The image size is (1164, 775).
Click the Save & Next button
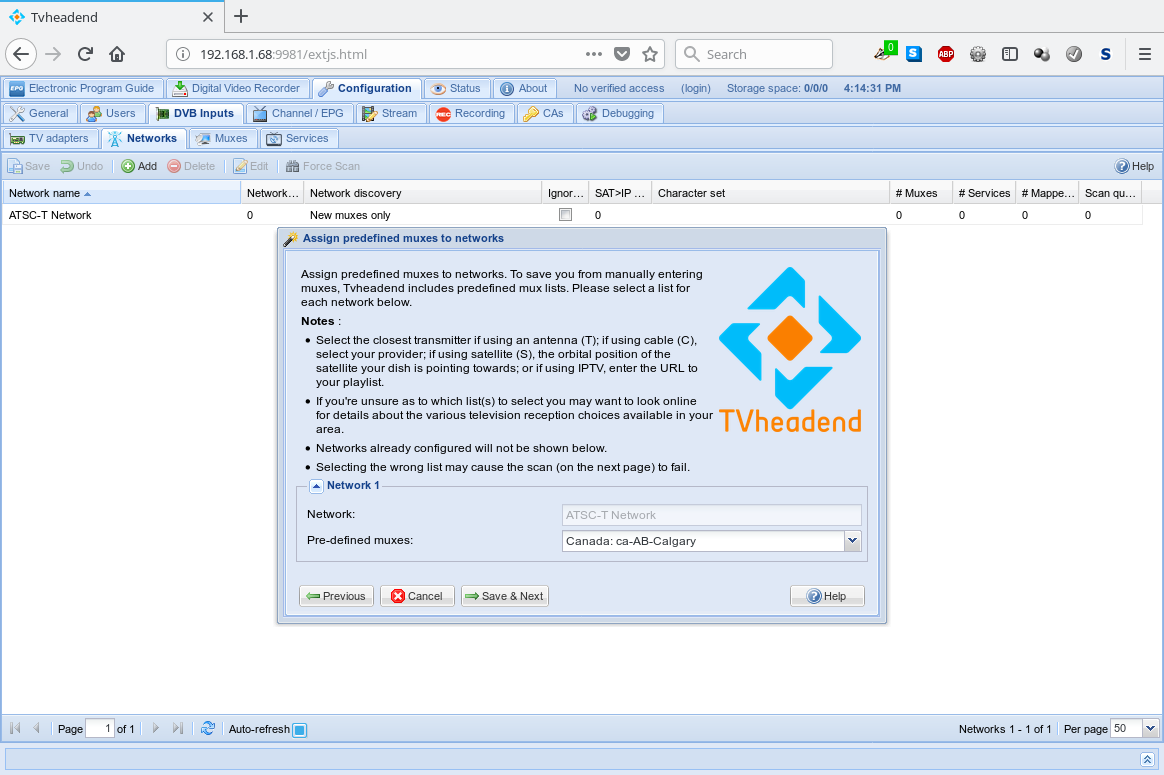[x=505, y=596]
